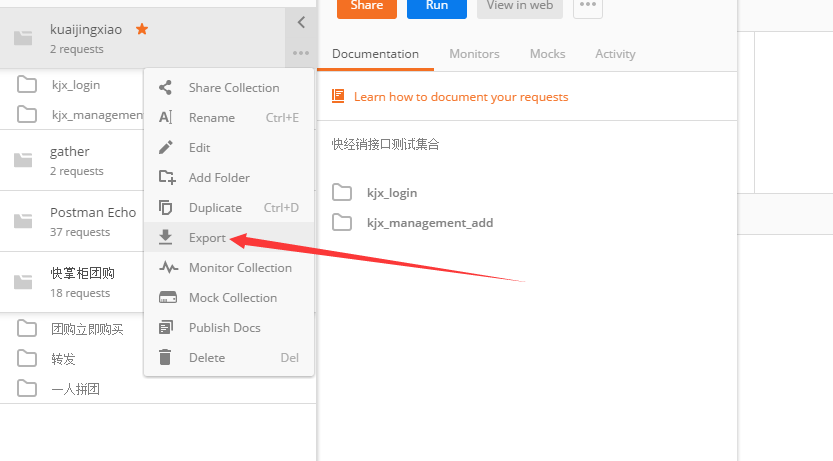Click the Edit pencil icon

point(166,148)
